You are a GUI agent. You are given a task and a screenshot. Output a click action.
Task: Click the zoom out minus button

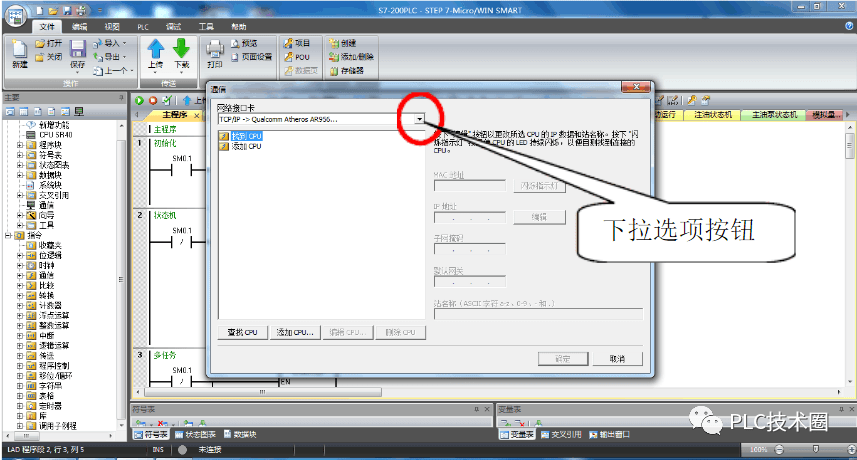click(779, 449)
